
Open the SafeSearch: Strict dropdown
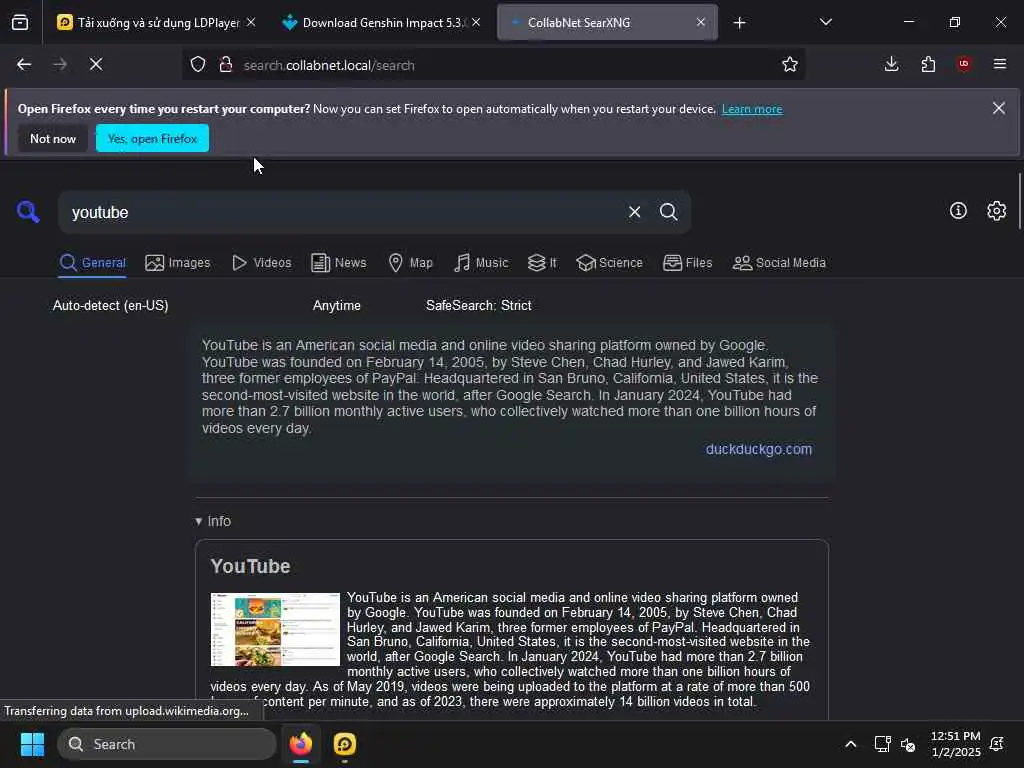(x=479, y=306)
